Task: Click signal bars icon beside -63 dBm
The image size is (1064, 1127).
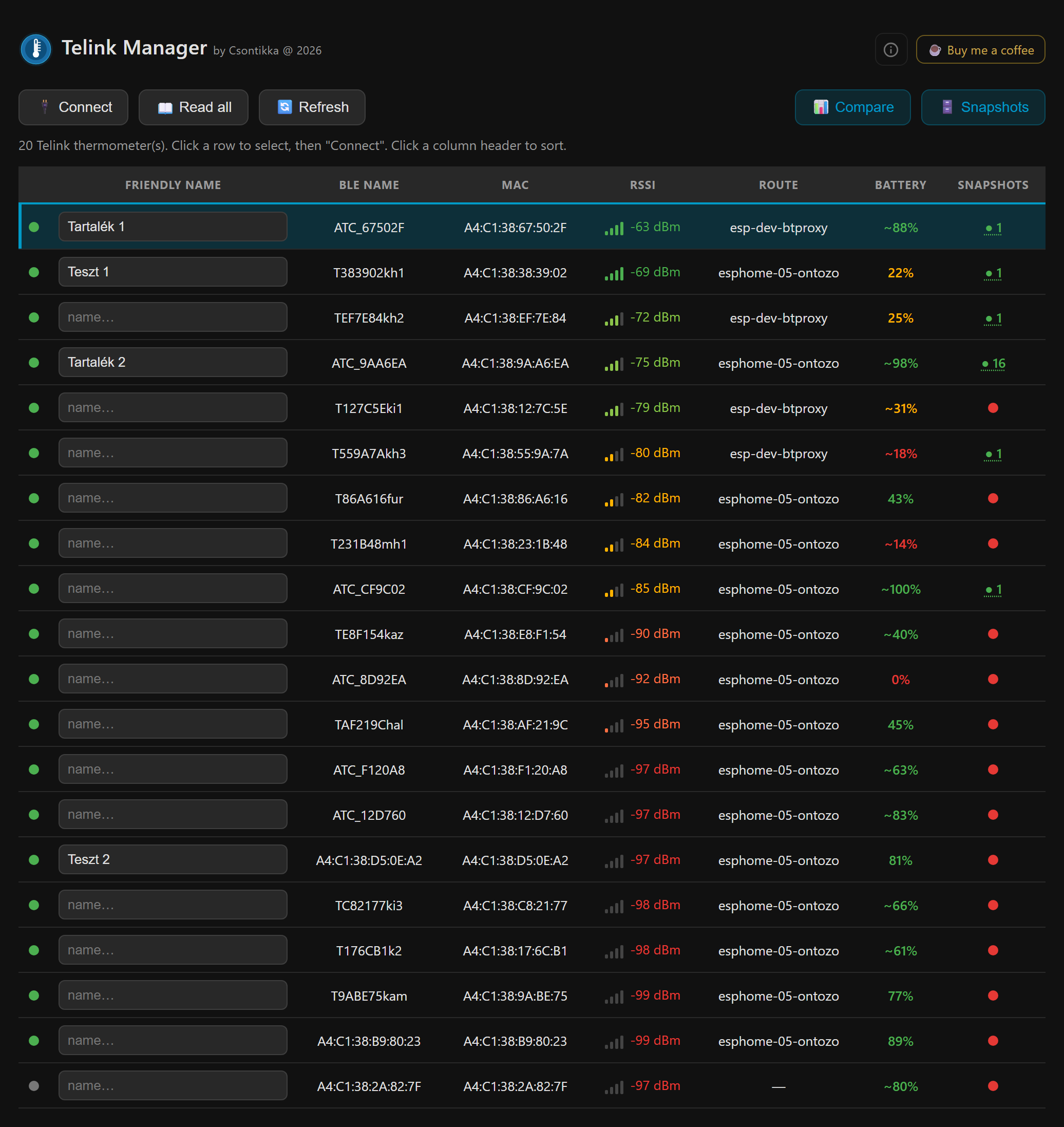Action: coord(614,229)
